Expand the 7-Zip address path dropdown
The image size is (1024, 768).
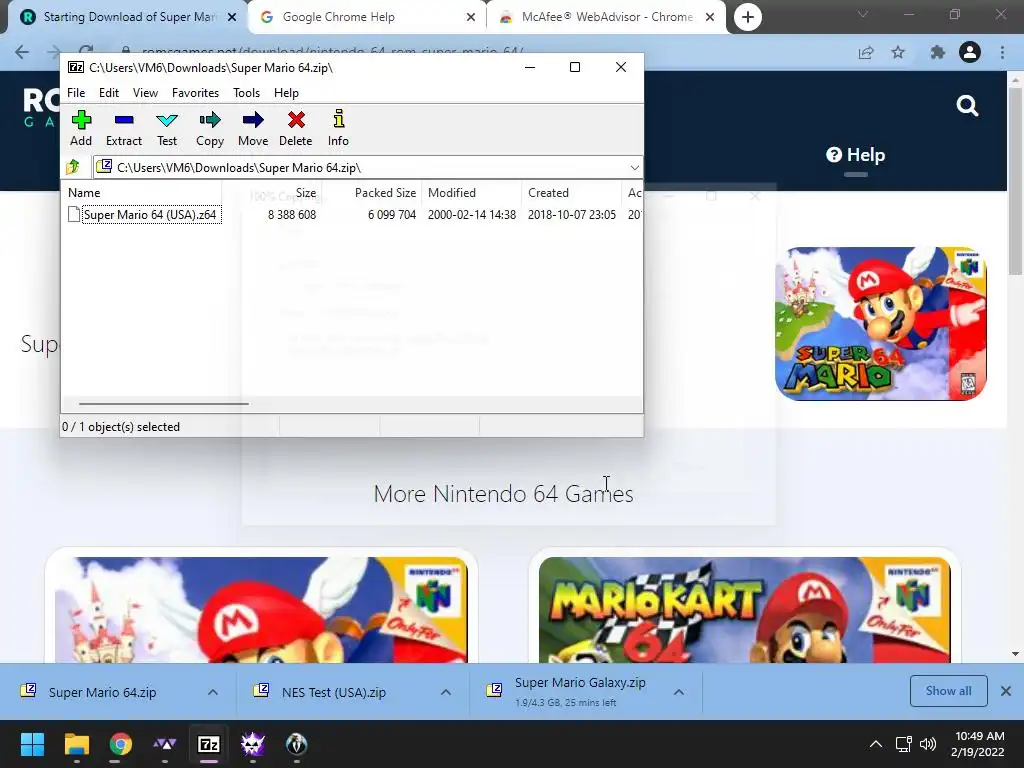634,168
